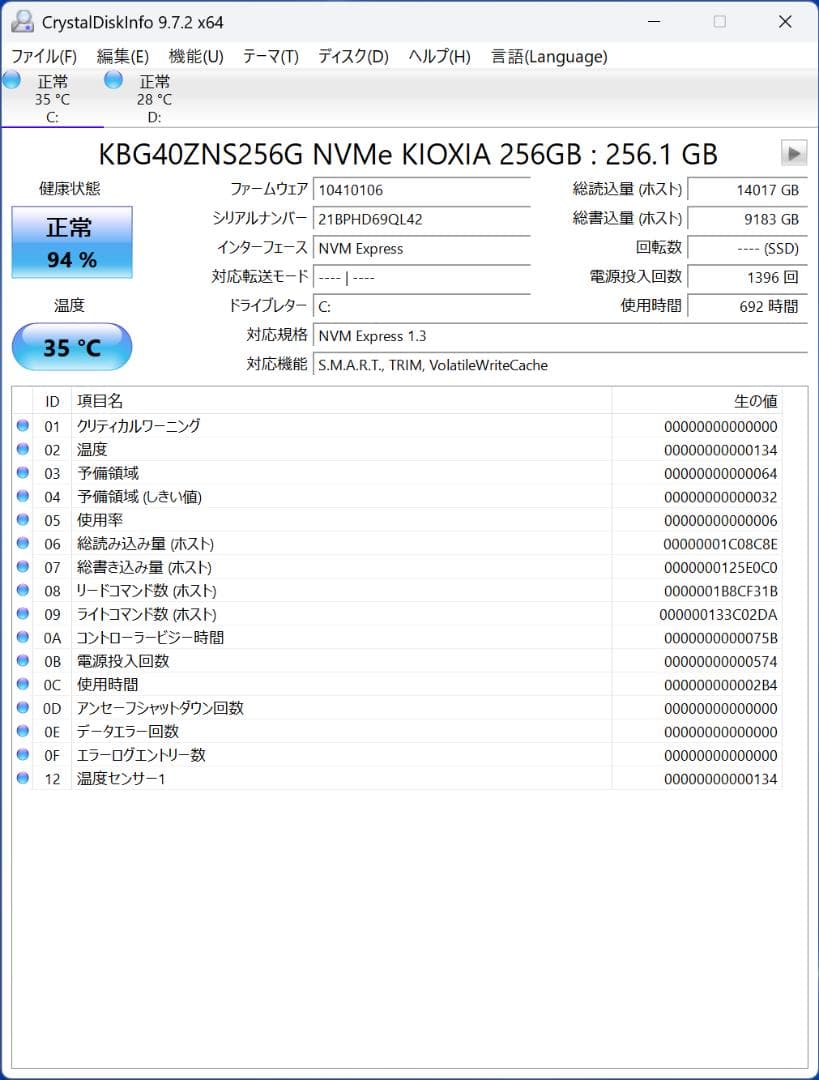Click status dot for 総読み込み量 (ホスト) row
Image resolution: width=819 pixels, height=1080 pixels.
pos(23,543)
